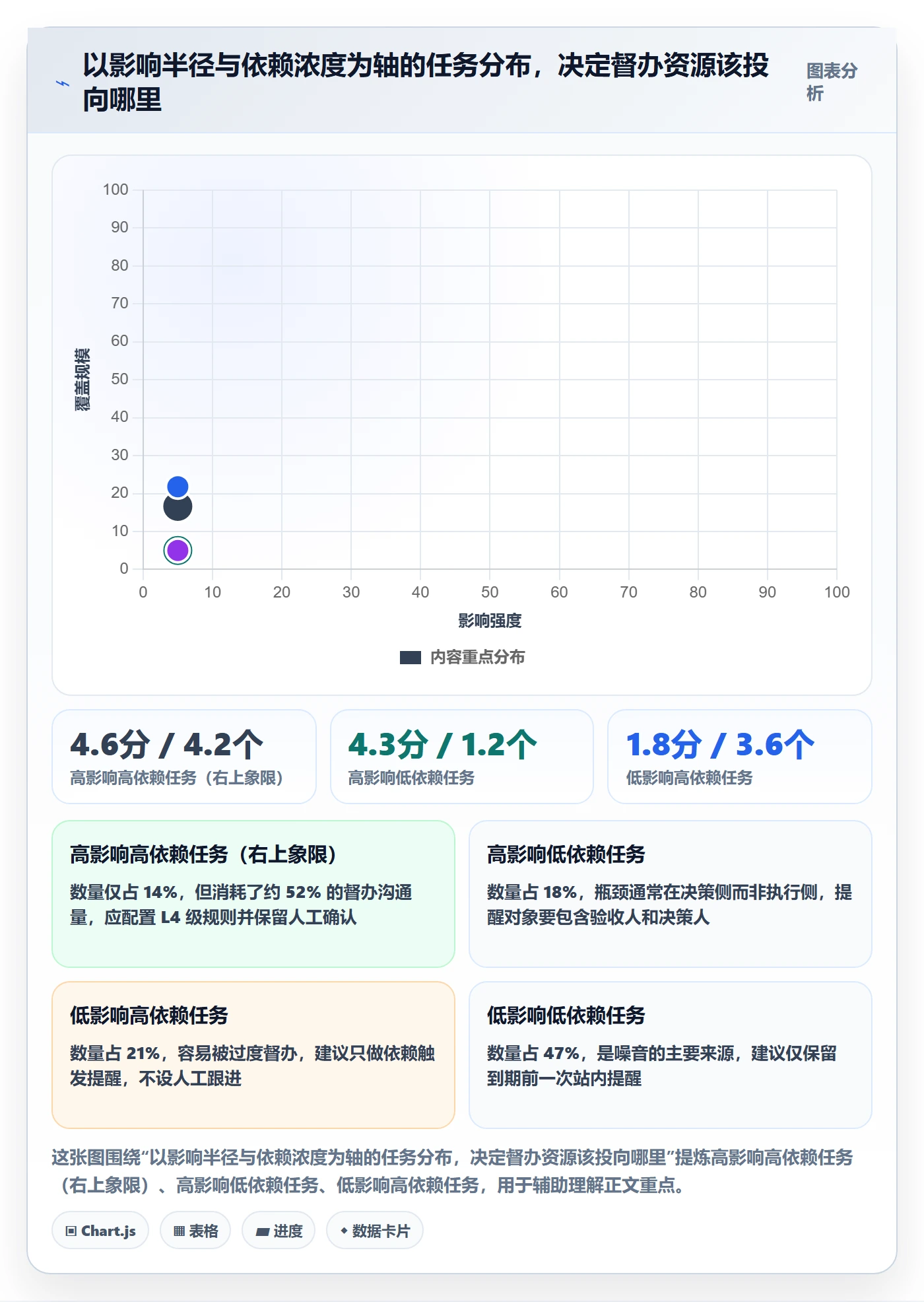
Task: Select the blue data point in the chart
Action: (x=178, y=487)
